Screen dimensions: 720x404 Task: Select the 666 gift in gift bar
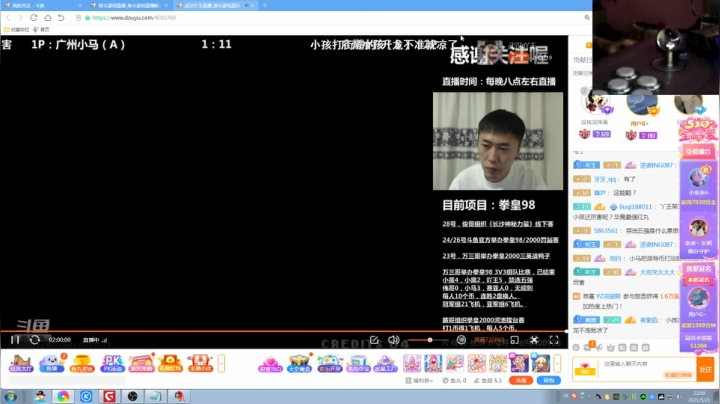click(498, 364)
